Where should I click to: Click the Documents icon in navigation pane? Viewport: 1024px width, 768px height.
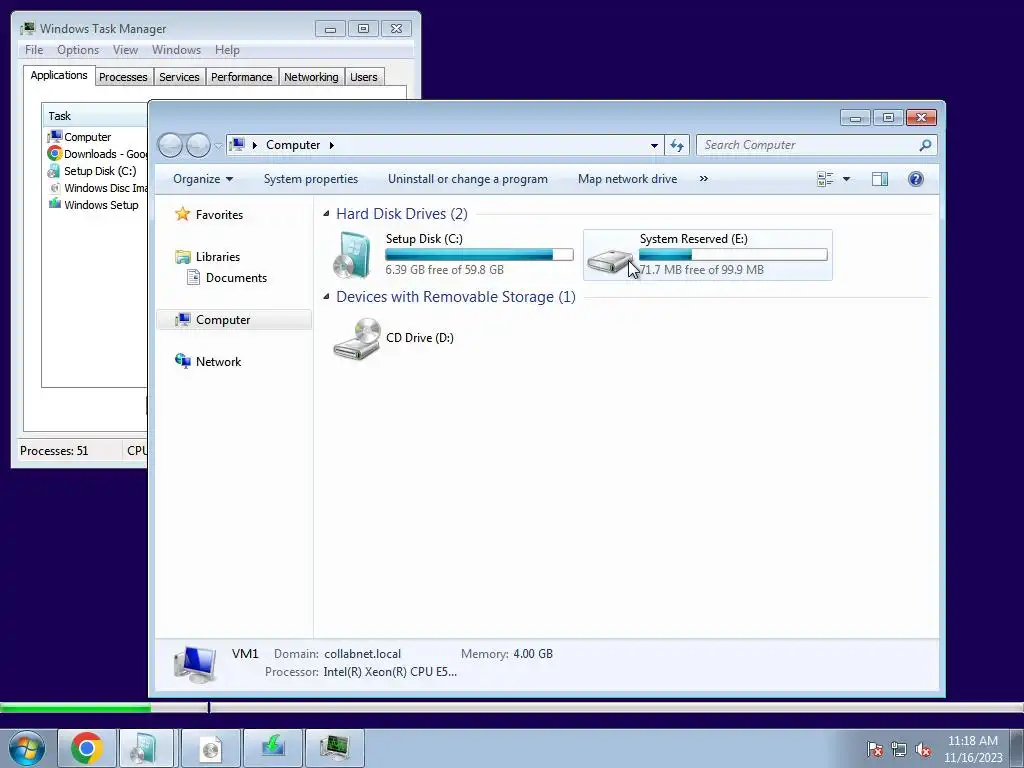(193, 278)
